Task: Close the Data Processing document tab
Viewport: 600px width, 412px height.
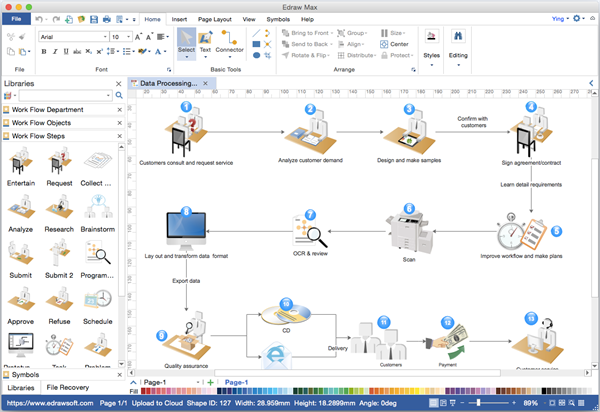Action: [x=205, y=83]
